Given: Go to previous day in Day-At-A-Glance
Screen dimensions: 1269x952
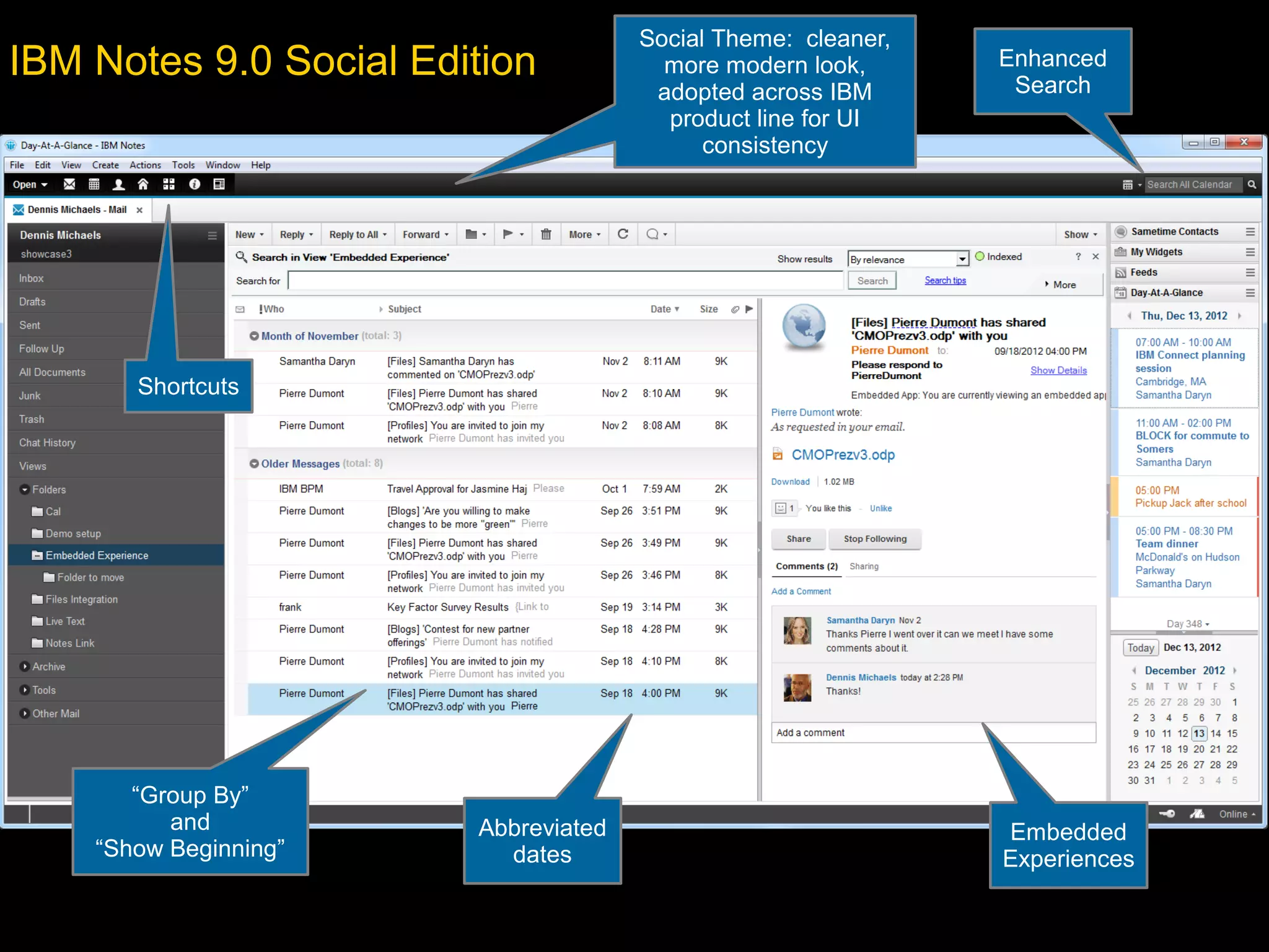Looking at the screenshot, I should pyautogui.click(x=1130, y=316).
